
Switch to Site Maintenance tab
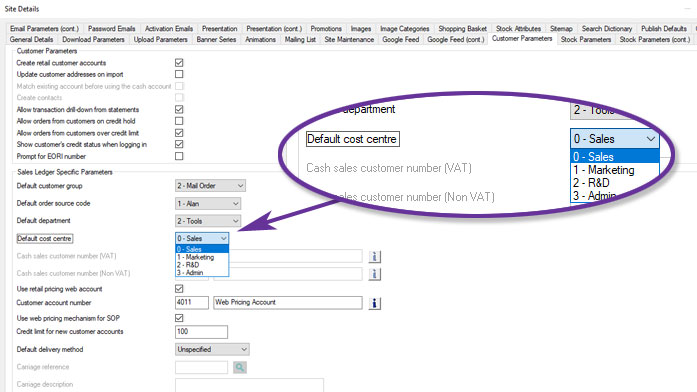click(349, 40)
